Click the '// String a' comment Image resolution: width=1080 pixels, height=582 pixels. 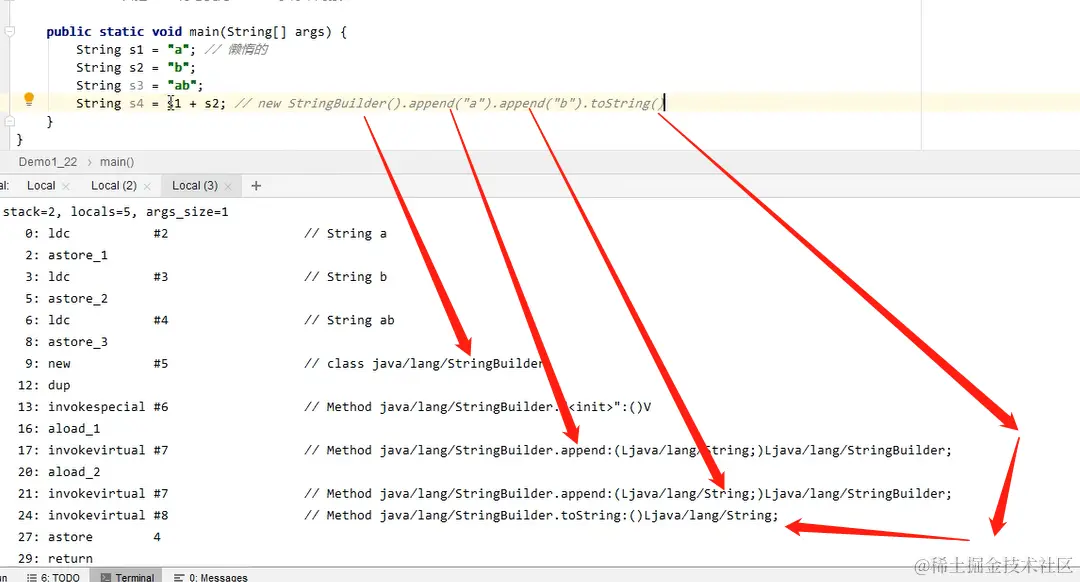(x=345, y=233)
